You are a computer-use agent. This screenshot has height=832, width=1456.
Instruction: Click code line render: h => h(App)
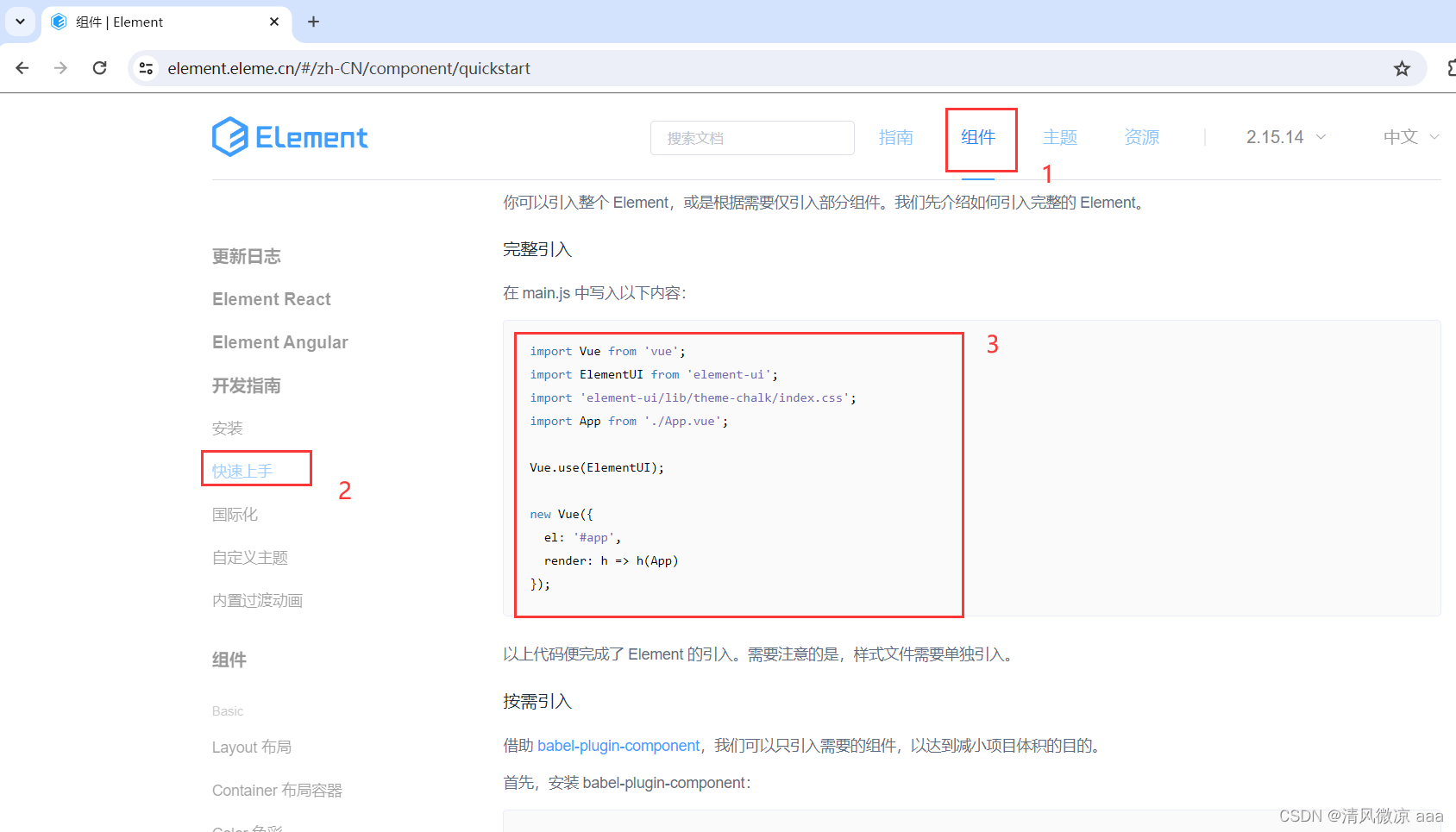click(612, 560)
